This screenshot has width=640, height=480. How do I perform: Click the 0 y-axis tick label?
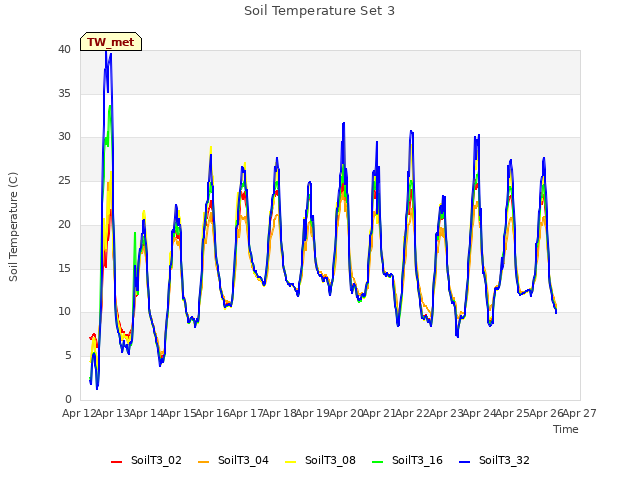click(x=68, y=399)
